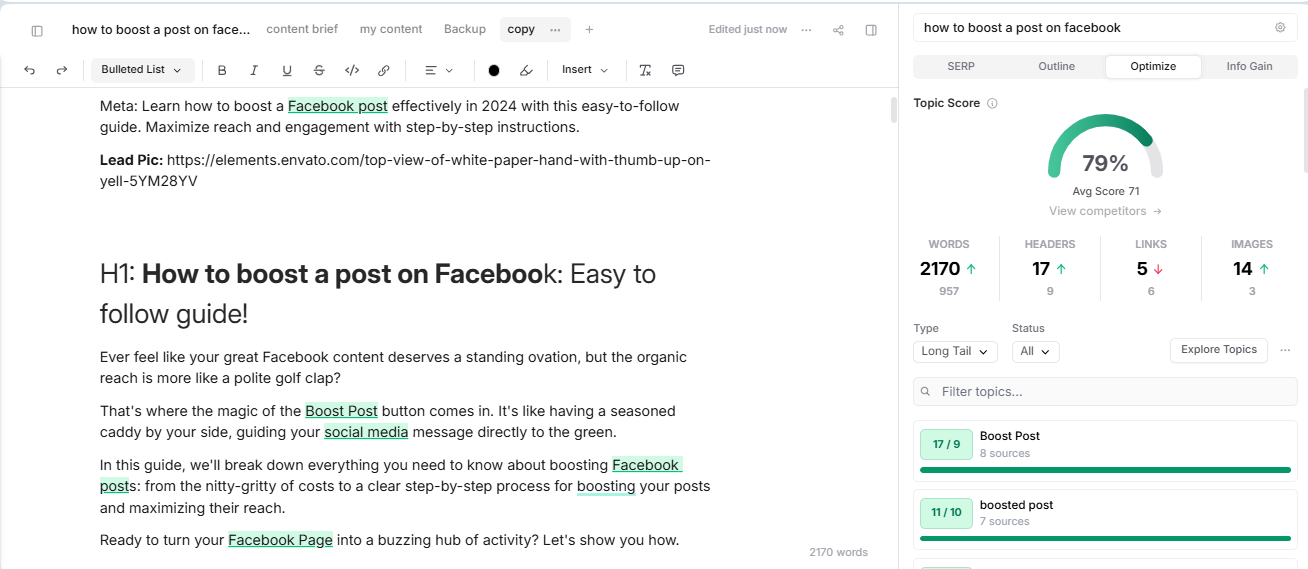Click highlighted social media phrase
1308x569 pixels.
pos(366,432)
